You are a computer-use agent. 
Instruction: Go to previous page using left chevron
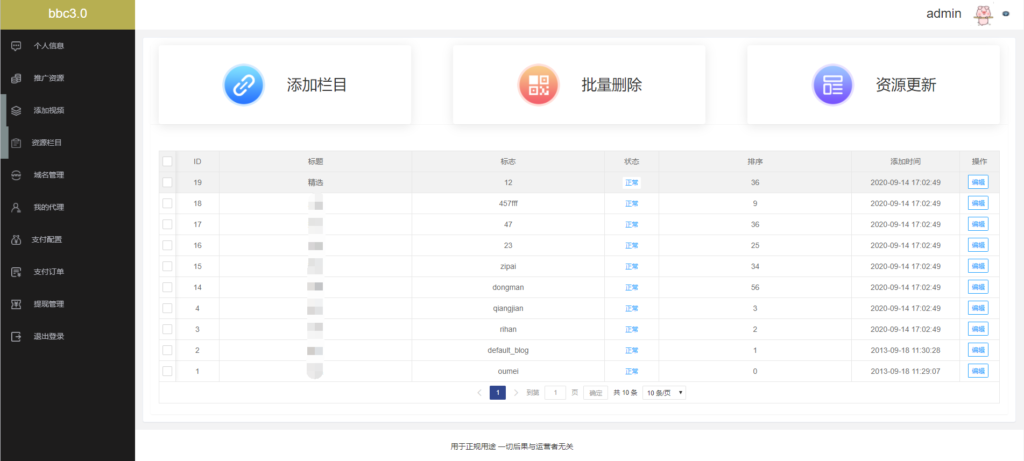click(x=479, y=393)
